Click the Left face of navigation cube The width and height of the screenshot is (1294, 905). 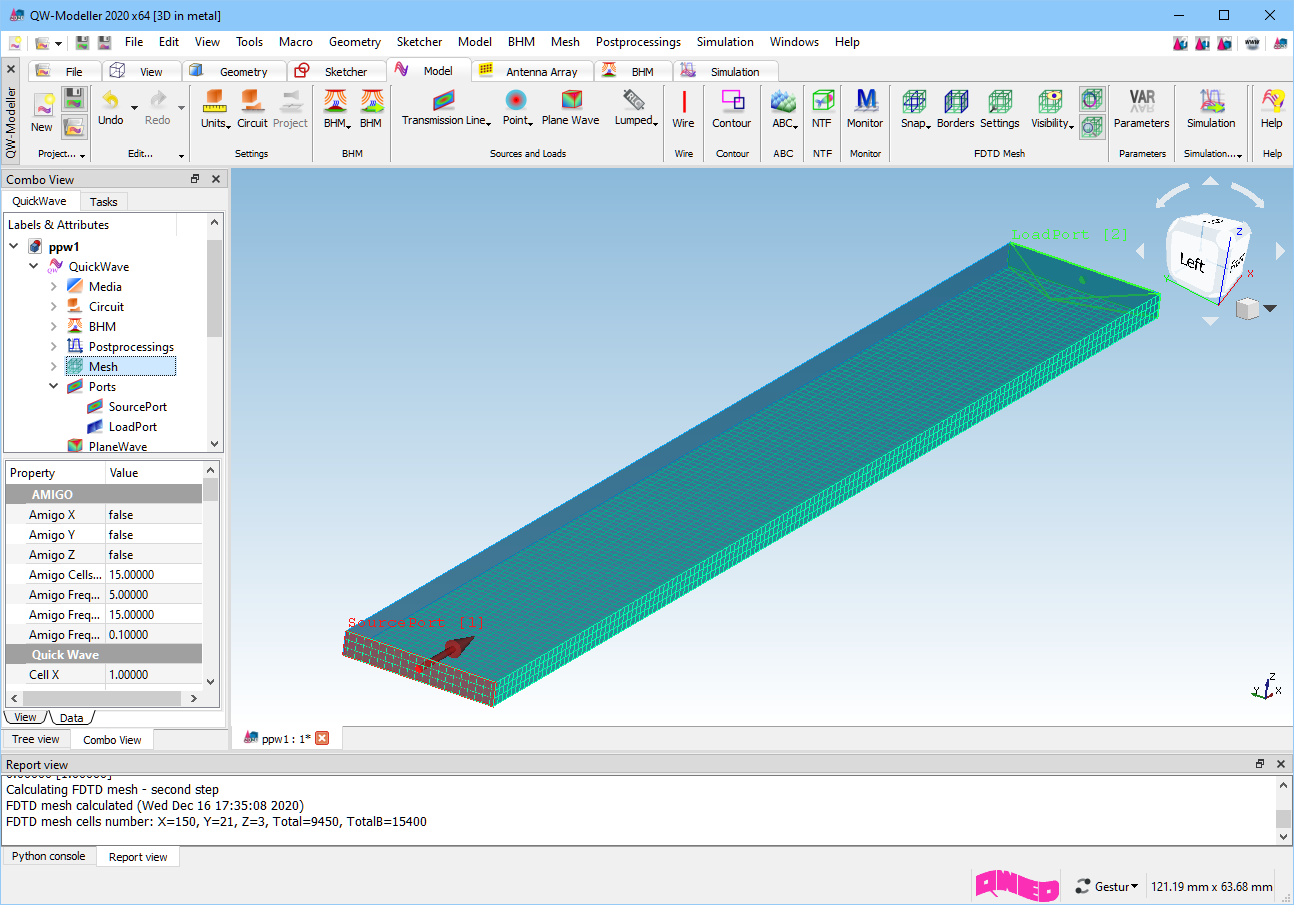coord(1192,263)
